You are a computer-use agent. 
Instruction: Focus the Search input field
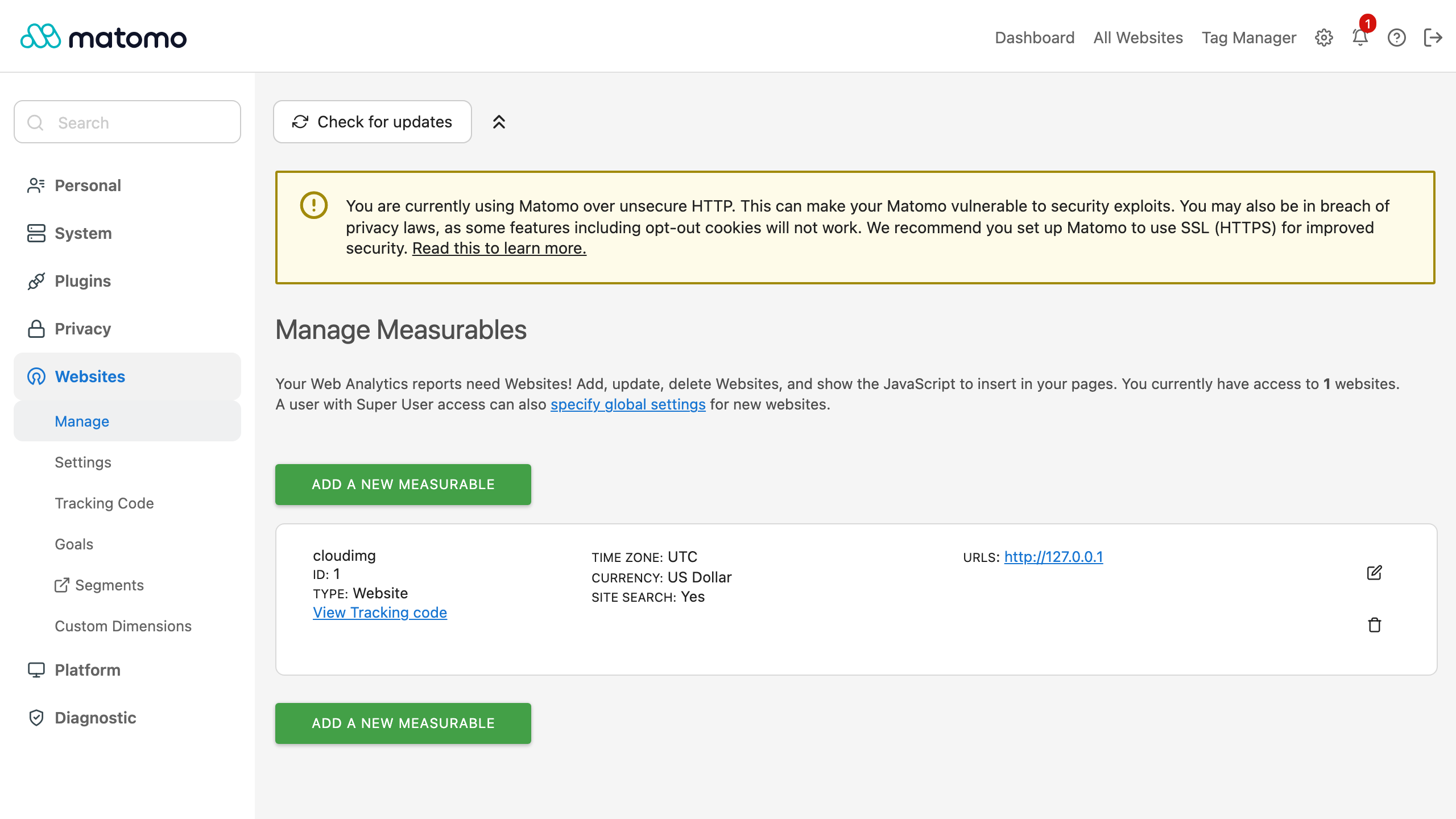coord(127,122)
